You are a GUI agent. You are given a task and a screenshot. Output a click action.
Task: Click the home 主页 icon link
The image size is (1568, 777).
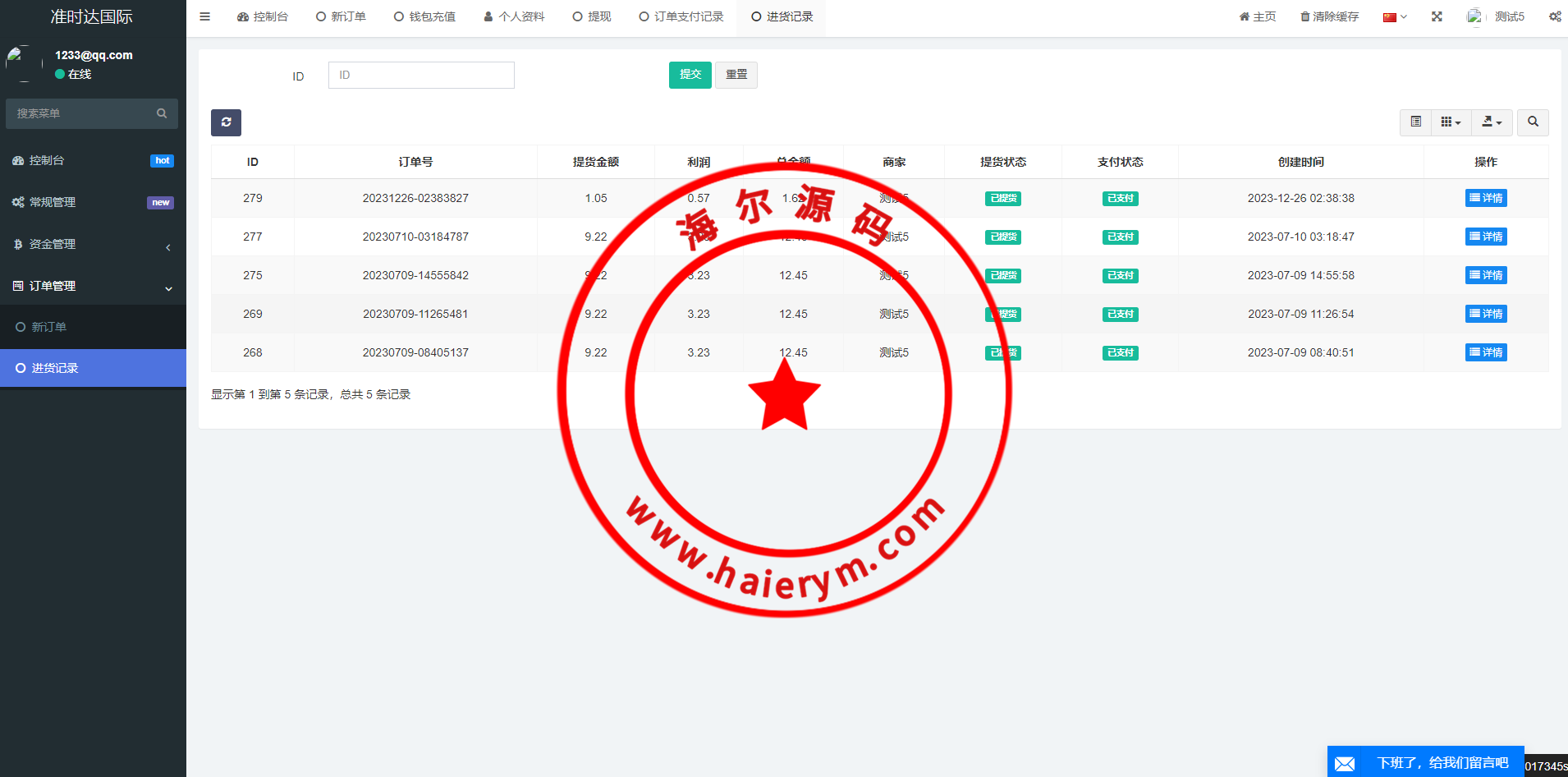1257,16
